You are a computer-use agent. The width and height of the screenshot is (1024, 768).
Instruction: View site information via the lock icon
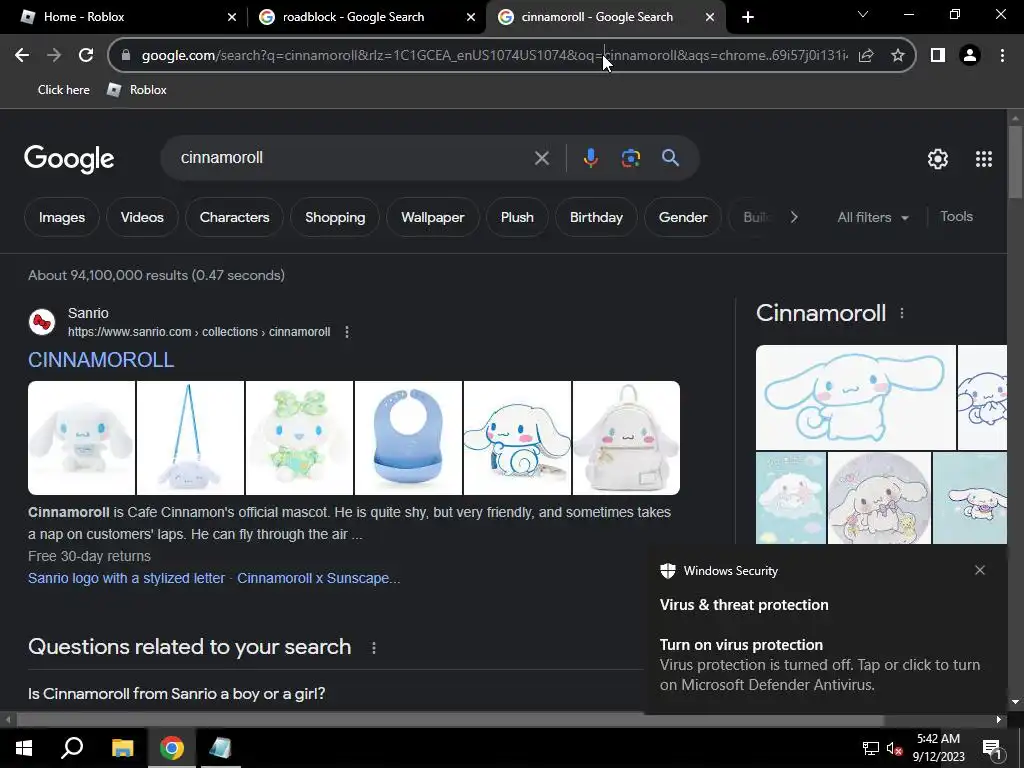[126, 56]
